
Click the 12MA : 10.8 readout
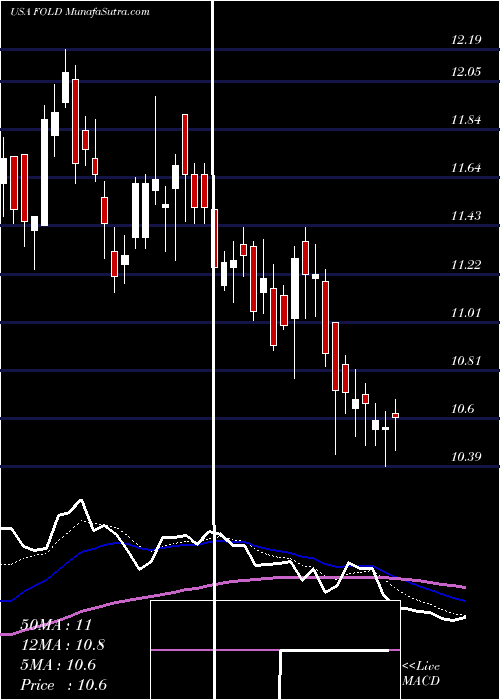point(63,645)
